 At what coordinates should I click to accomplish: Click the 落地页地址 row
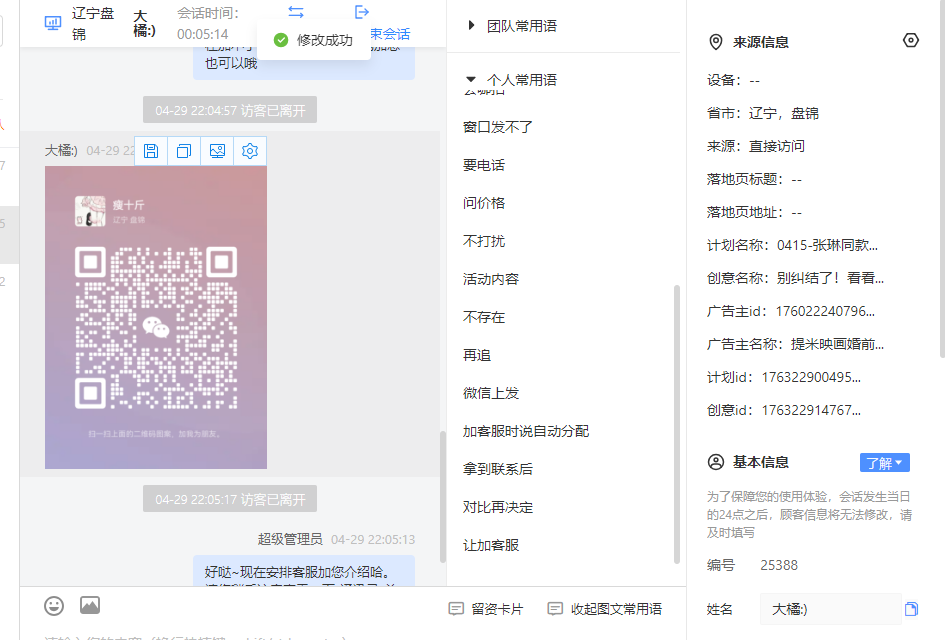[x=754, y=212]
